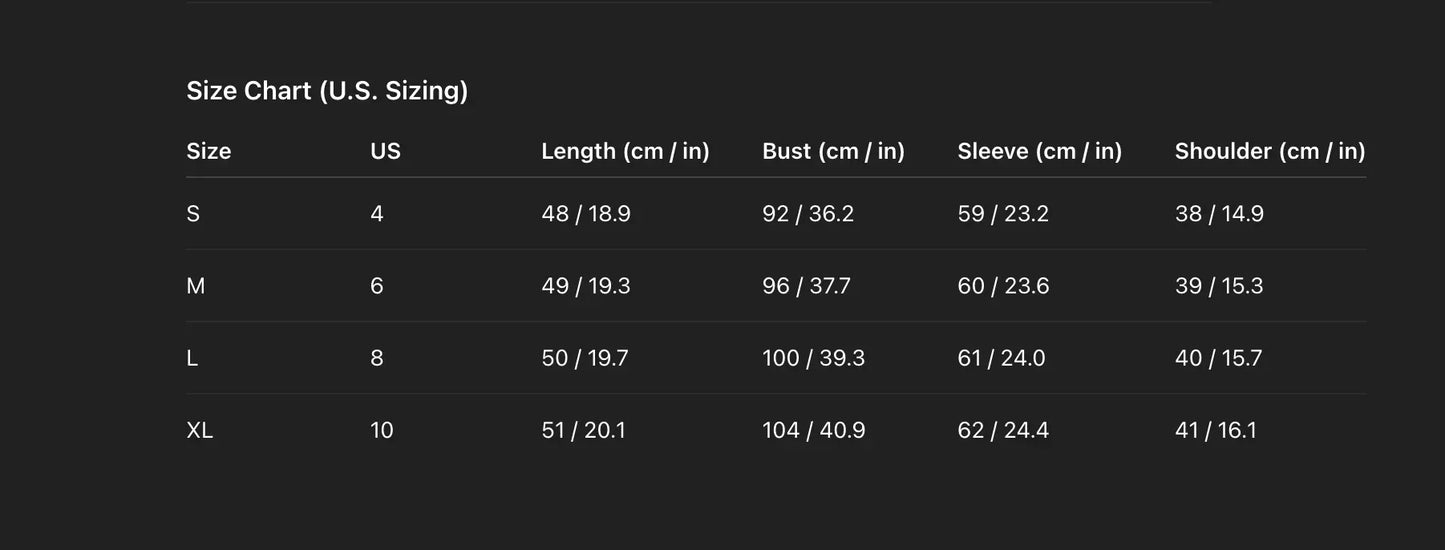Select the "104 / 40.9" bust value

813,430
